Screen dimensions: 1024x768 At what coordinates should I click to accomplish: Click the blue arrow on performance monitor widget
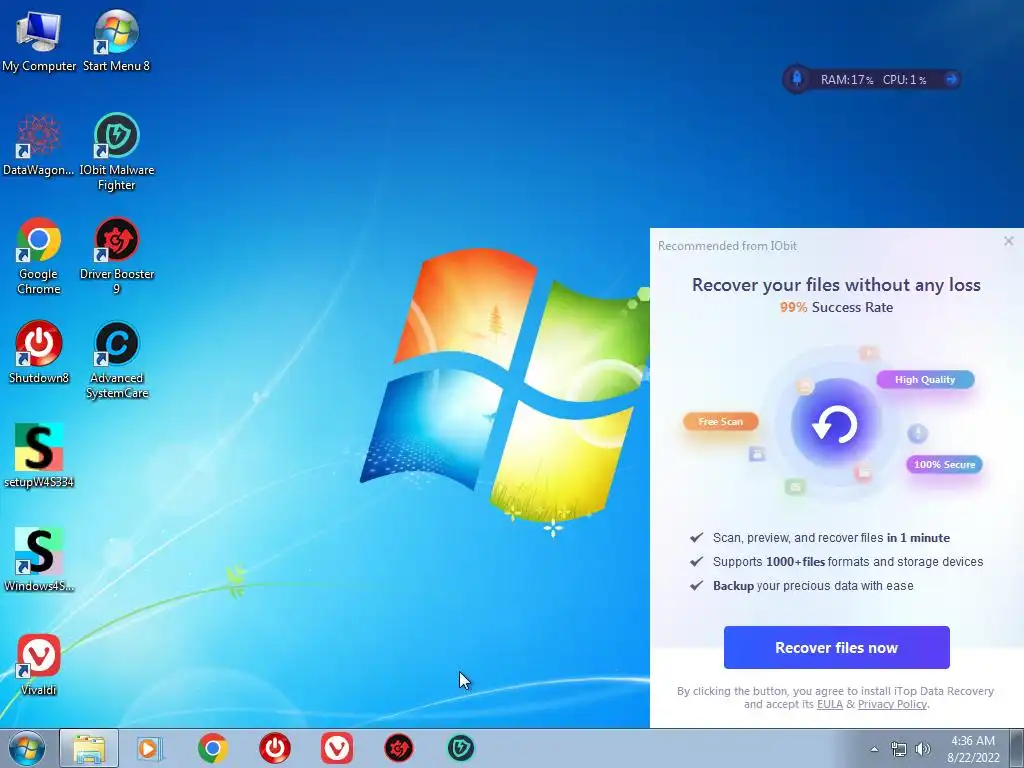point(951,79)
